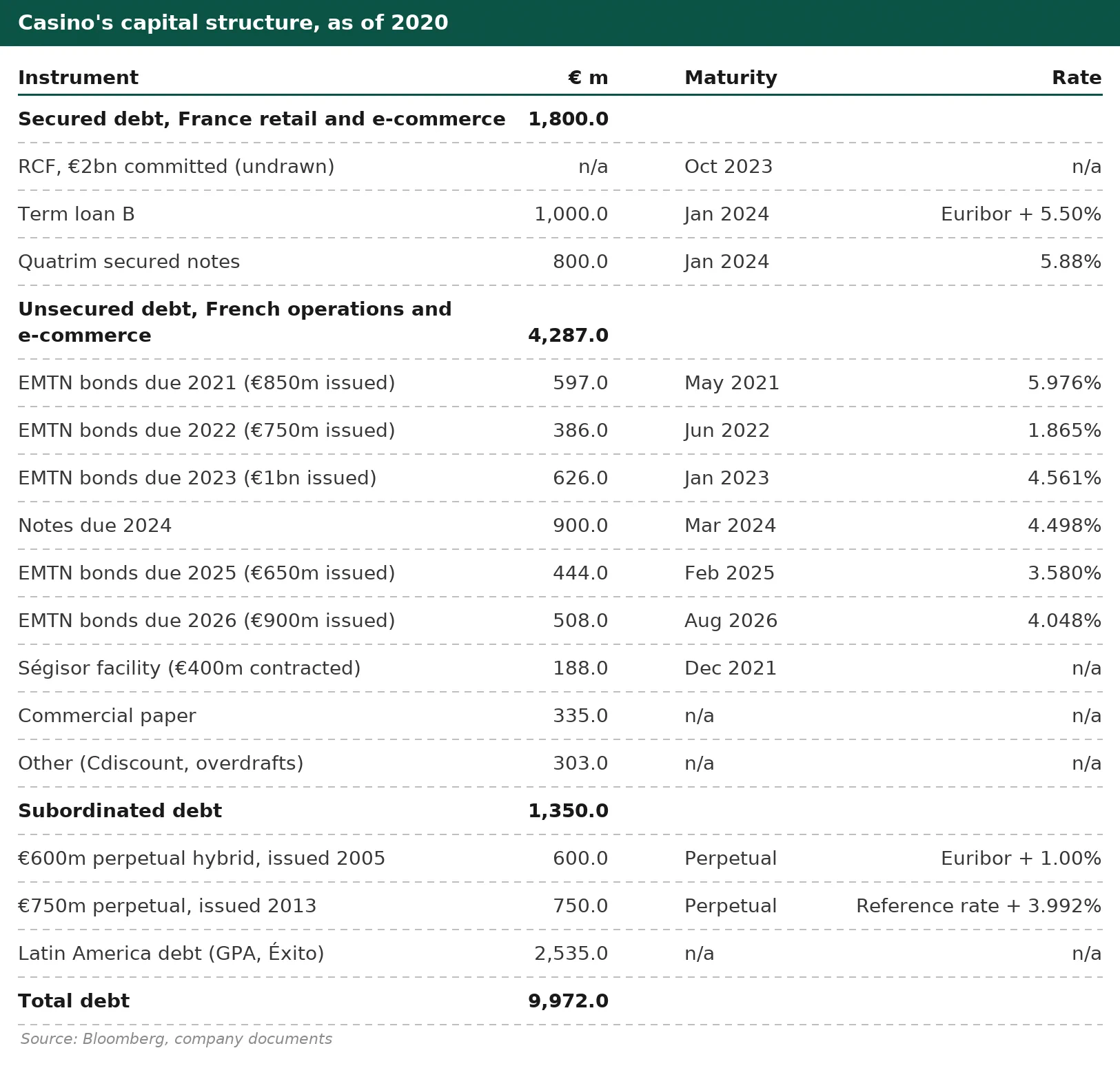Select '€600m perpetual hybrid, issued 2005' label
Screen dimensions: 1120x1077
point(201,859)
